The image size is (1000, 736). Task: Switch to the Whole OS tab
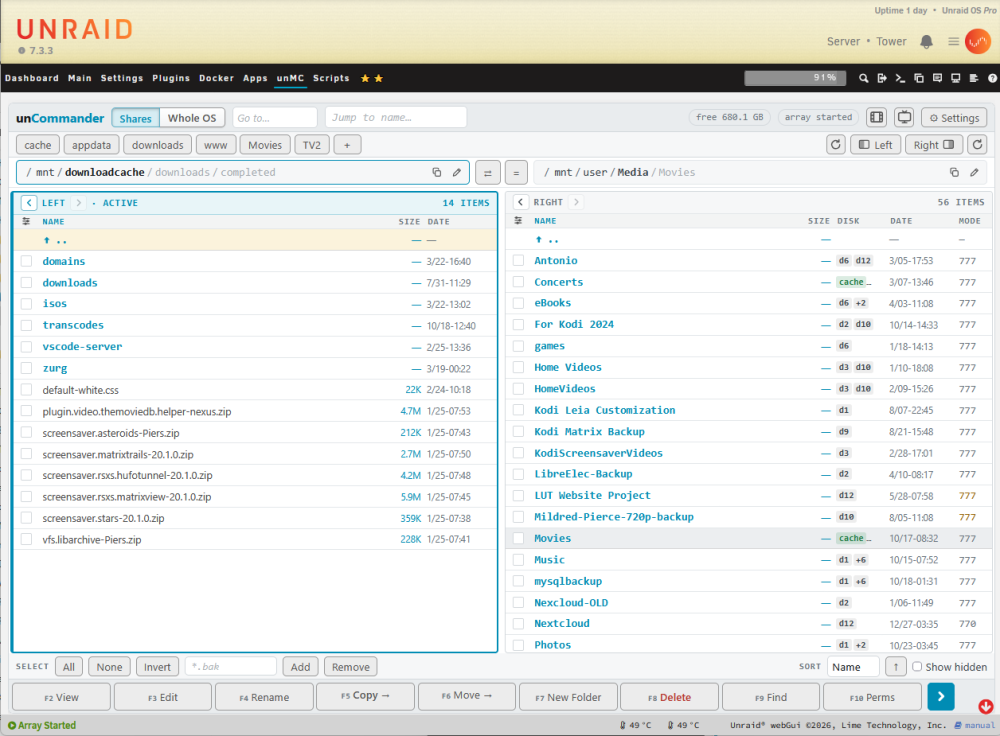pos(192,118)
